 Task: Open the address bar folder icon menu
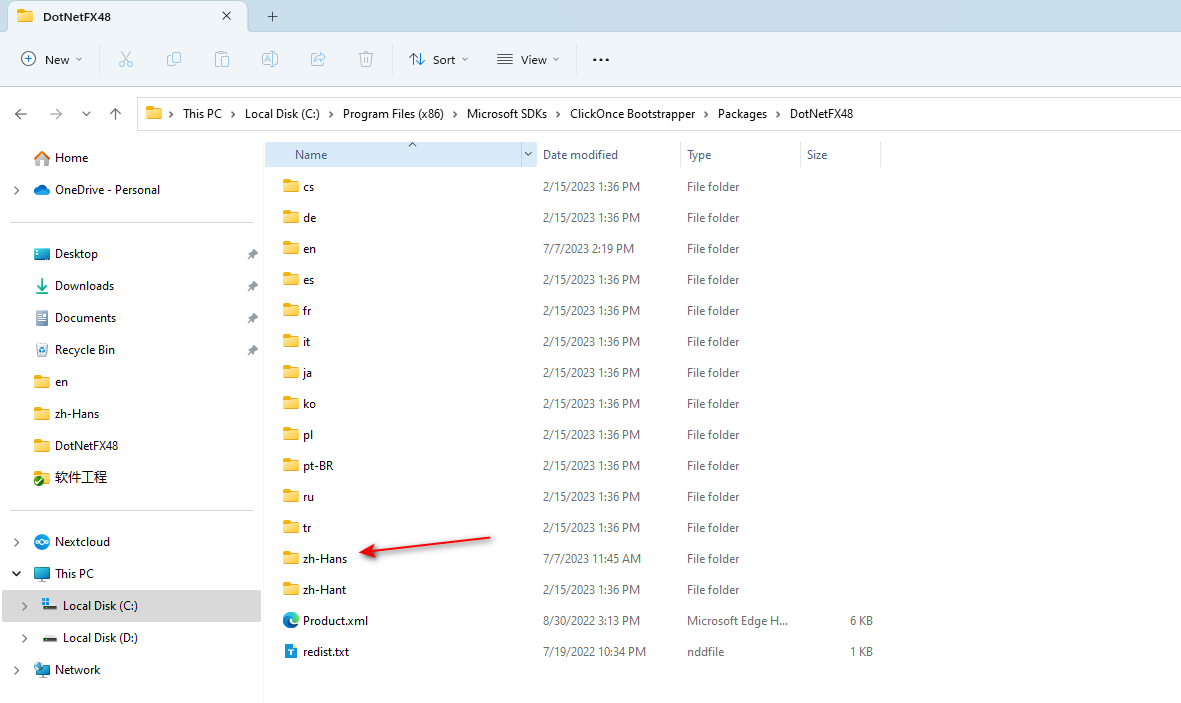tap(154, 114)
